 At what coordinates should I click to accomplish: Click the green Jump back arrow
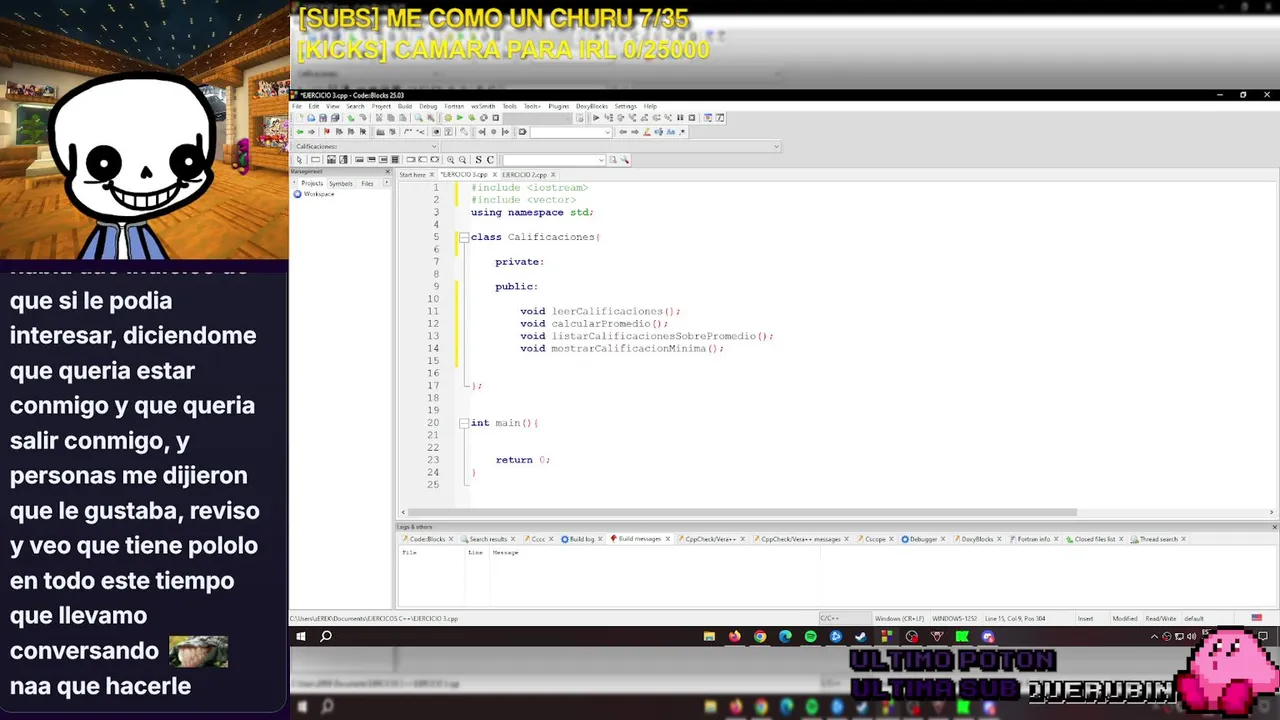coord(300,132)
